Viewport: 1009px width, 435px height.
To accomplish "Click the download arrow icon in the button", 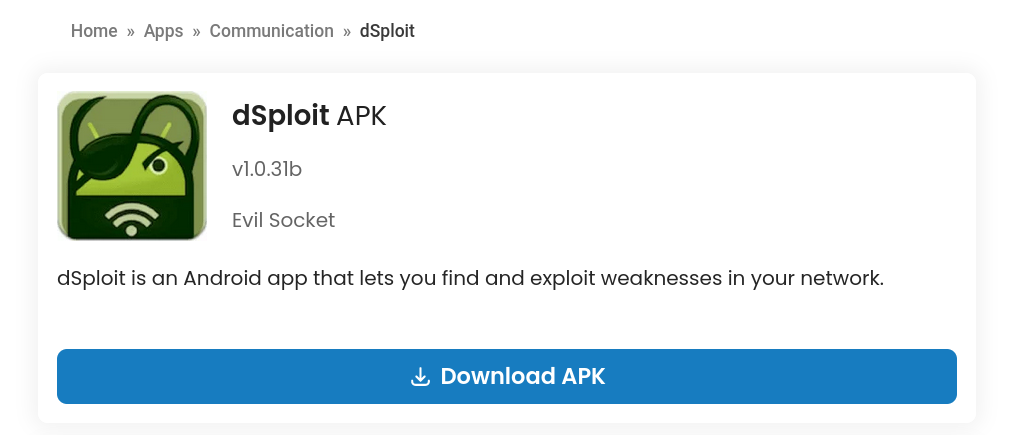I will (420, 376).
